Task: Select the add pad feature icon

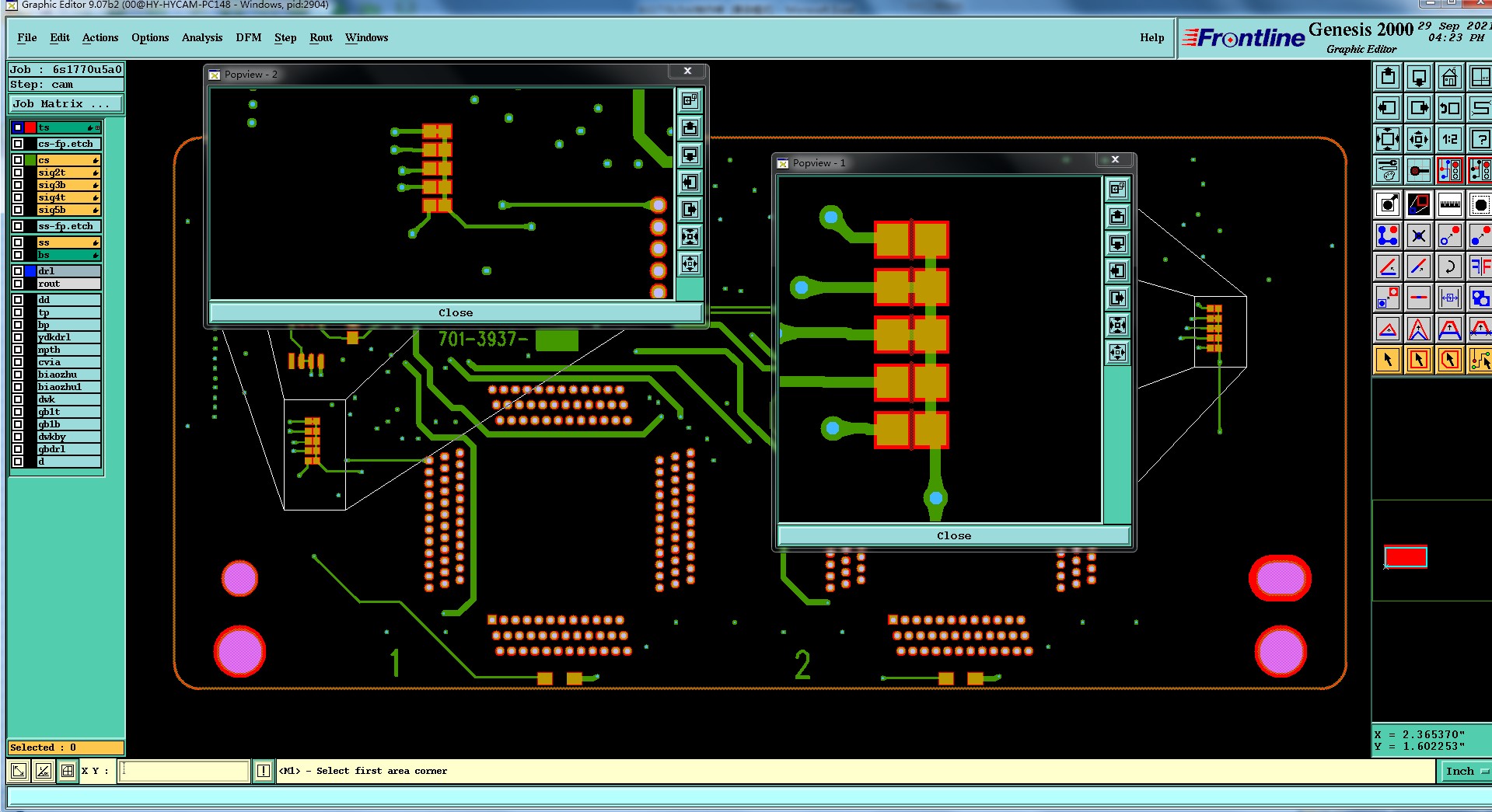Action: (x=1388, y=204)
